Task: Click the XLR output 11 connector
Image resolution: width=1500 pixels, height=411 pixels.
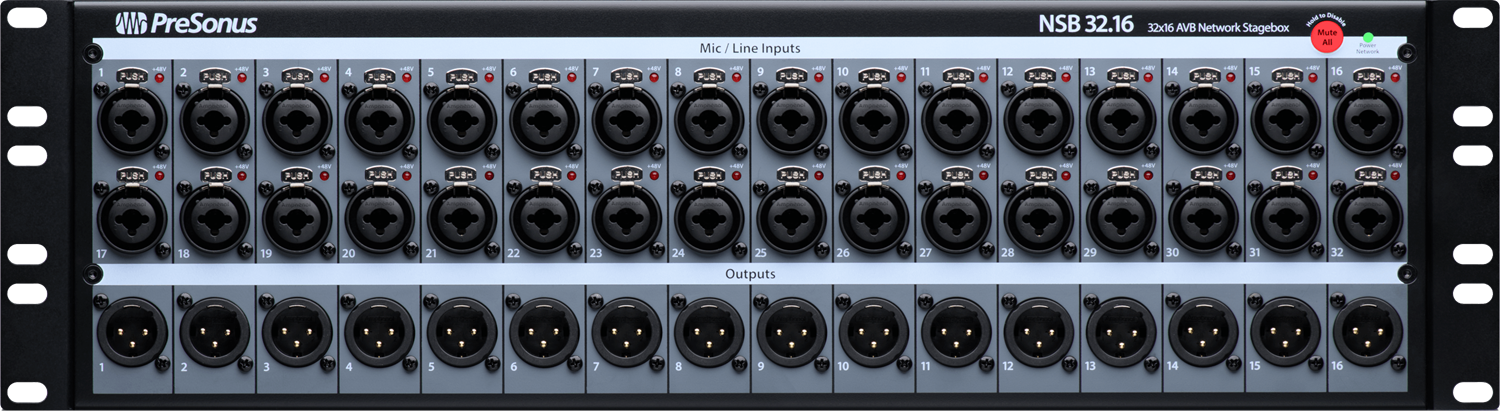Action: pyautogui.click(x=955, y=331)
